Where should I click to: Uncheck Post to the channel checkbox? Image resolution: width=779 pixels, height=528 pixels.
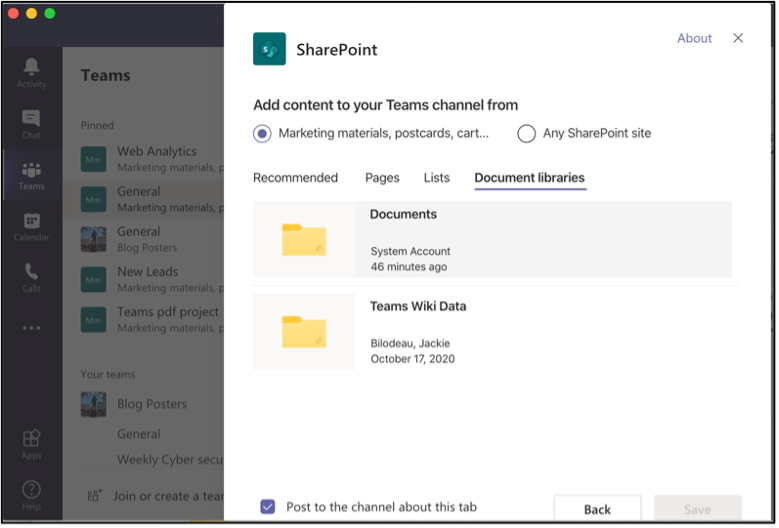point(268,508)
